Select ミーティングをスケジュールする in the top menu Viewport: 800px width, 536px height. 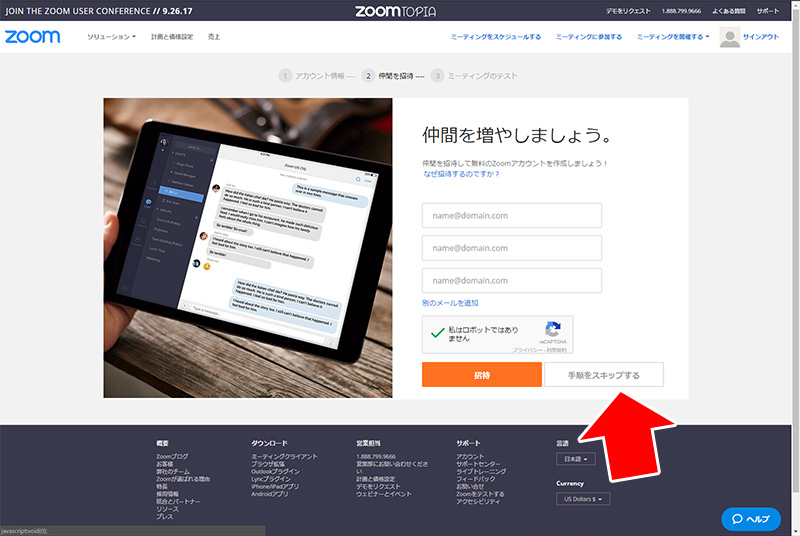click(x=495, y=37)
